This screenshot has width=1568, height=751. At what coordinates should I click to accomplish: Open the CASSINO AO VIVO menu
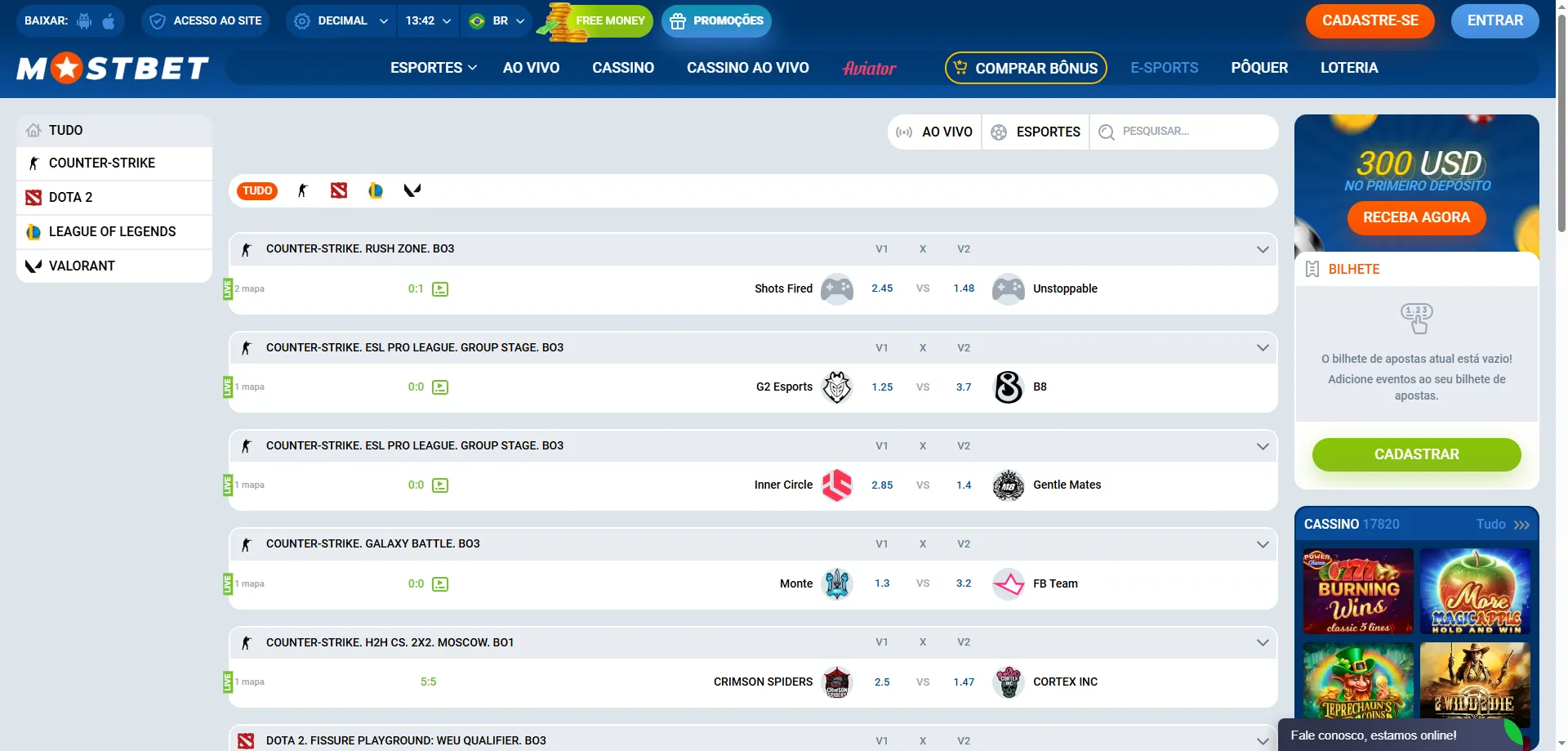tap(747, 68)
